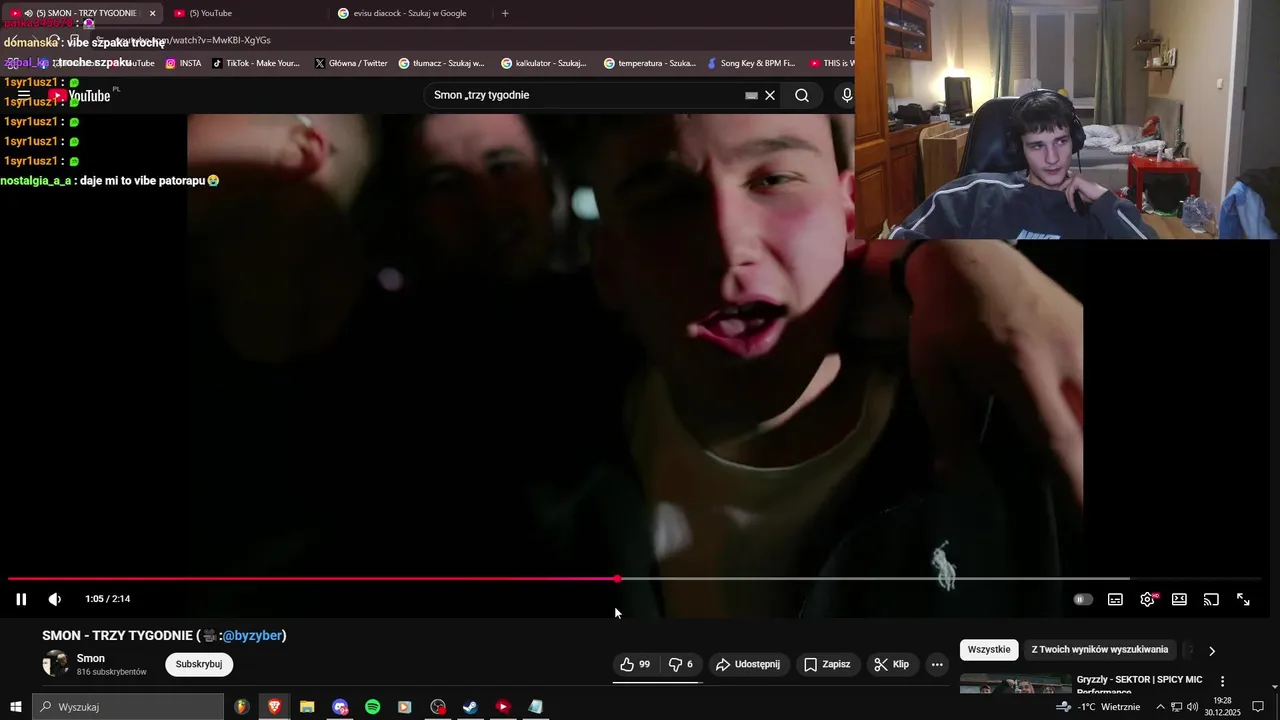This screenshot has height=720, width=1280.
Task: Select the Wszystkie filter chip
Action: [989, 650]
